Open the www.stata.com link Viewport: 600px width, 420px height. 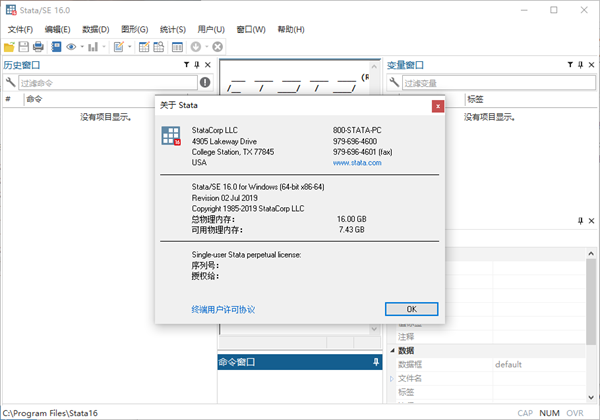click(x=357, y=163)
